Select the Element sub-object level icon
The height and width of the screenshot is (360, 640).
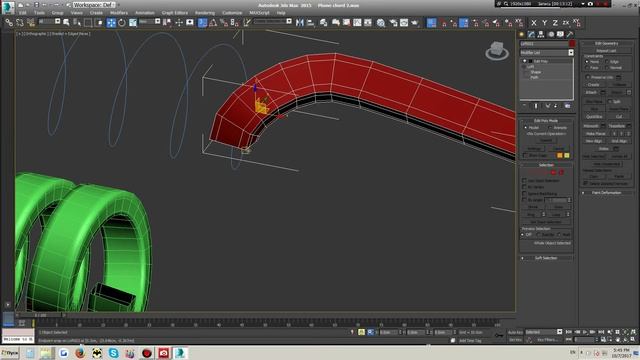[x=561, y=172]
